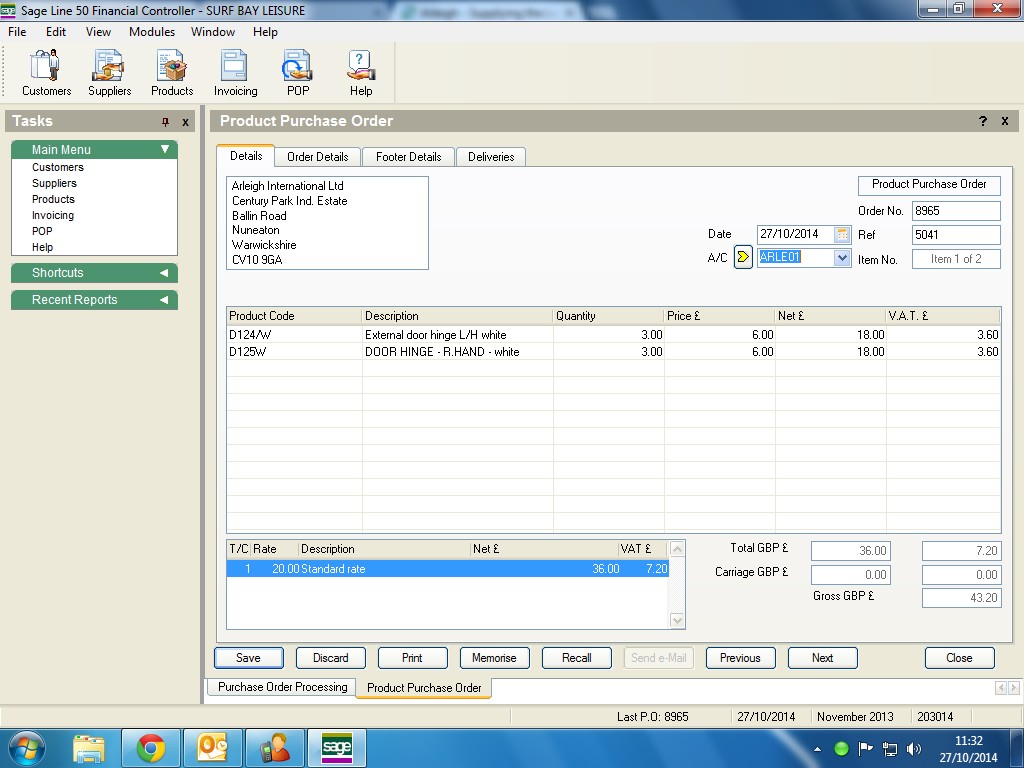Save the purchase order
The height and width of the screenshot is (768, 1024).
click(x=248, y=658)
